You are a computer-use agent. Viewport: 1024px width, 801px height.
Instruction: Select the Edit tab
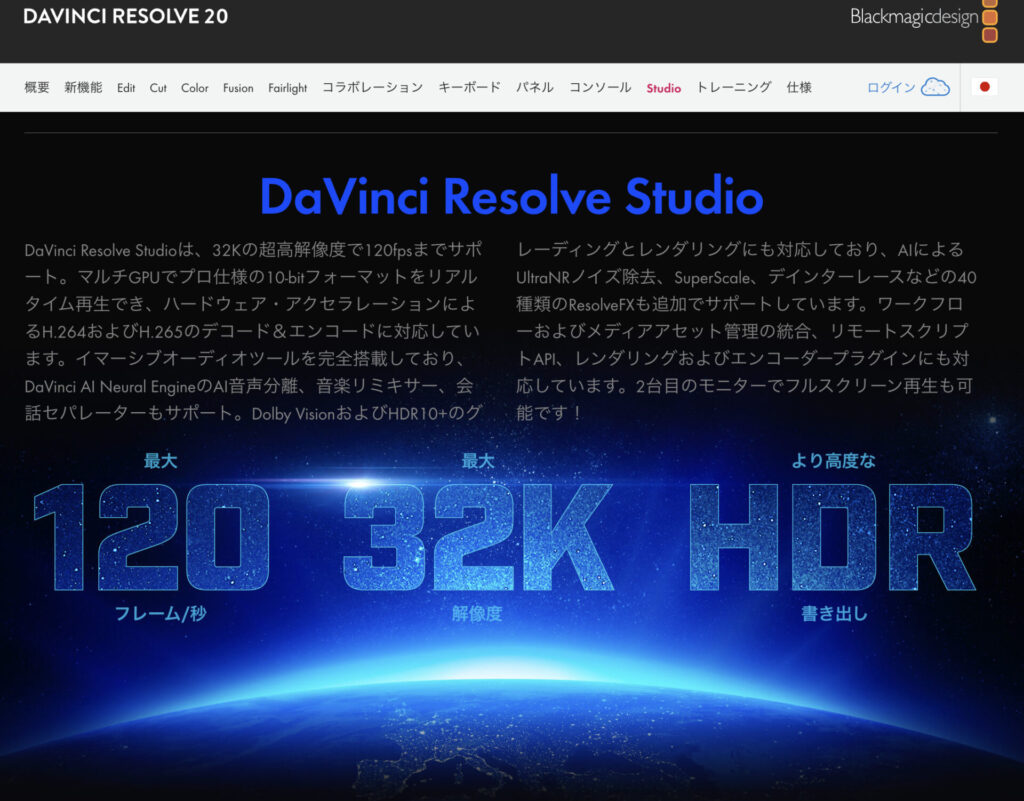pos(126,88)
